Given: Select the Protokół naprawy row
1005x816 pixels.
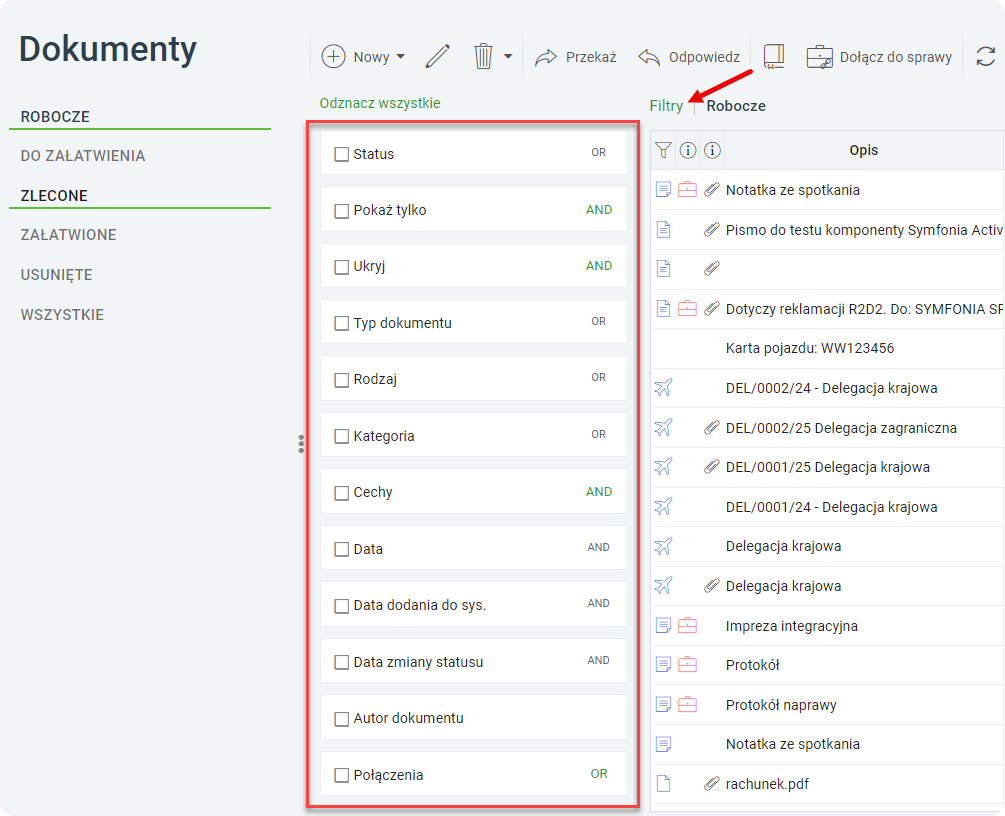Looking at the screenshot, I should [827, 704].
